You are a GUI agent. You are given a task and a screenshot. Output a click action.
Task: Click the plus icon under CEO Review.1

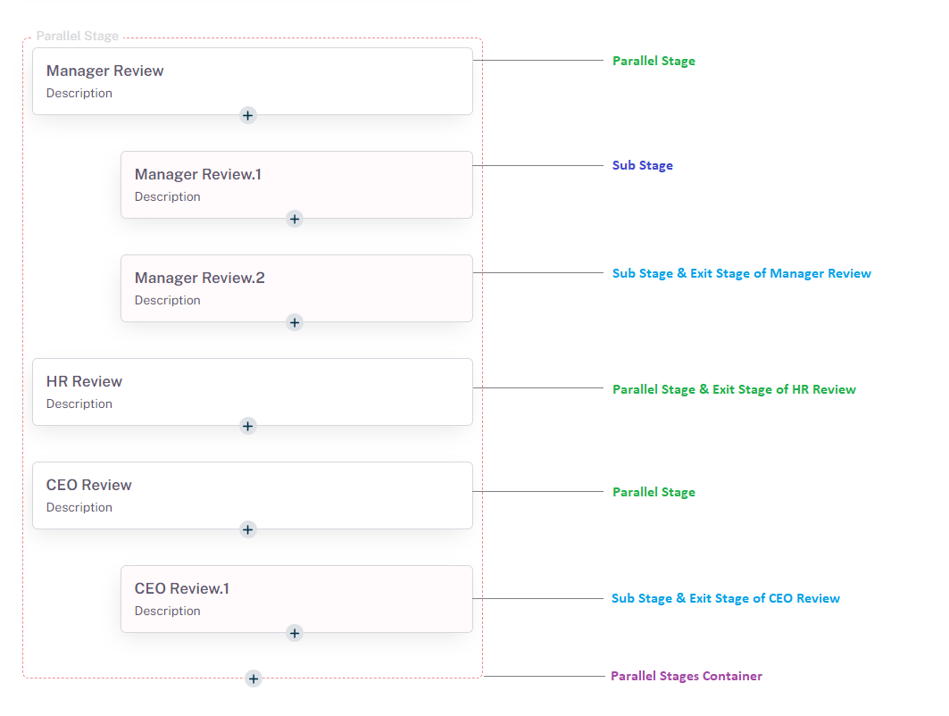pyautogui.click(x=294, y=633)
